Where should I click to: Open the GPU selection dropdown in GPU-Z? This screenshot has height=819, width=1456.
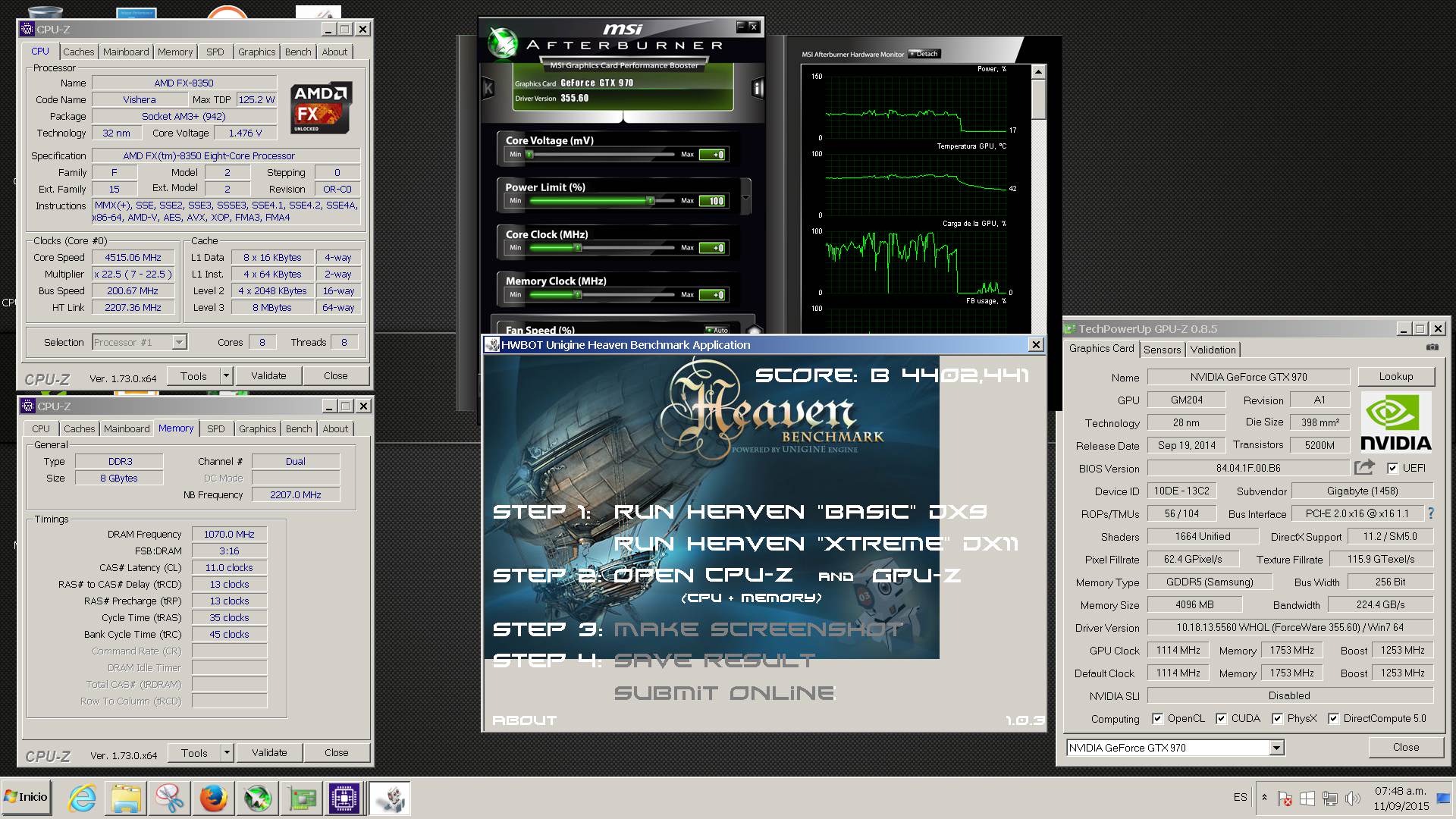coord(1276,748)
